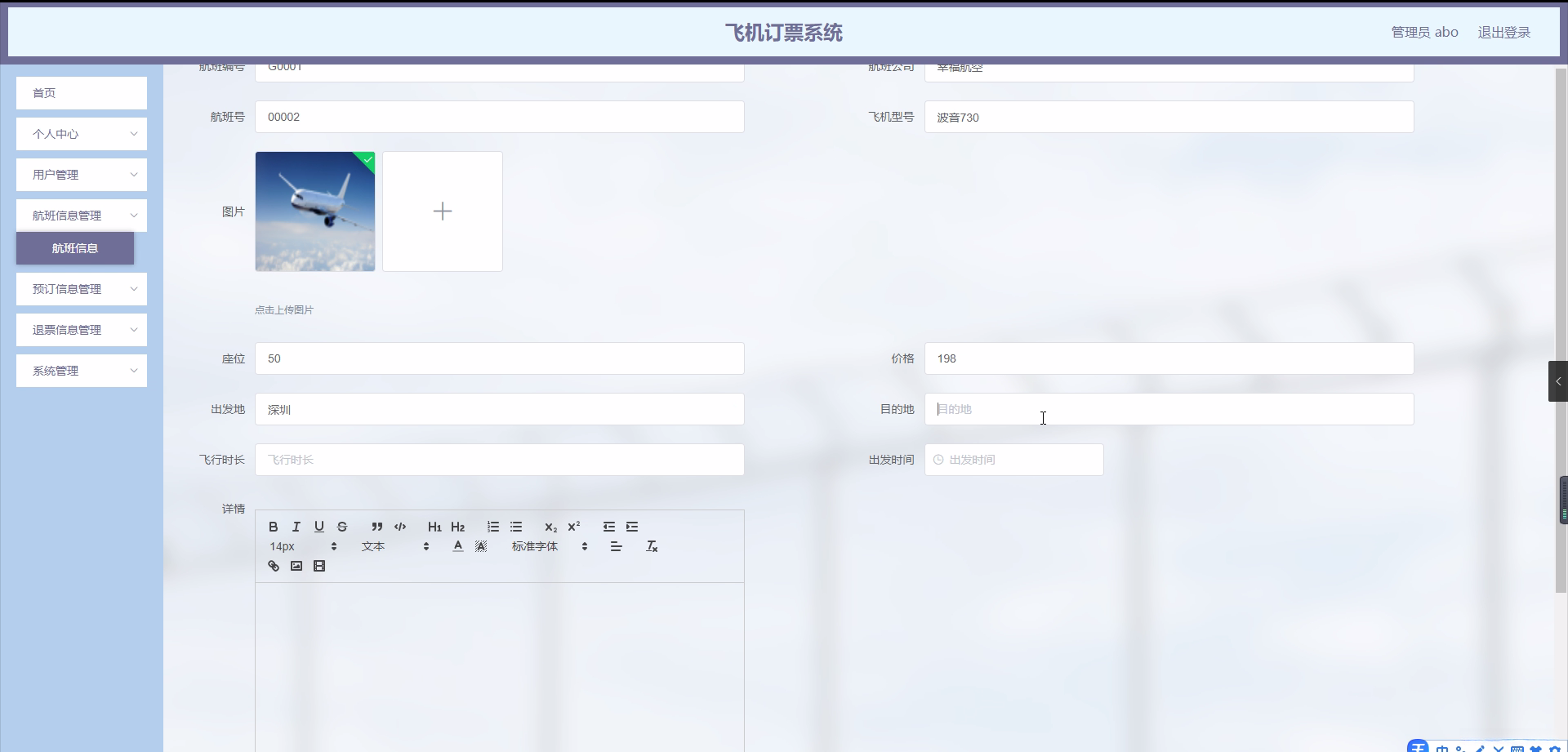Toggle italic formatting in the editor
This screenshot has width=1568, height=752.
[x=296, y=527]
